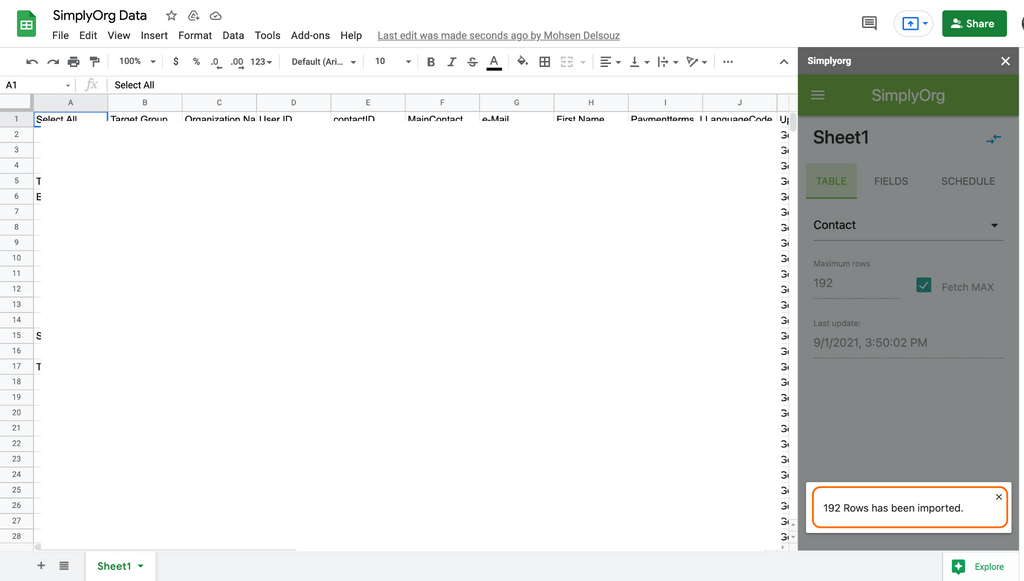
Task: Open the vertical align dropdown
Action: coord(639,61)
